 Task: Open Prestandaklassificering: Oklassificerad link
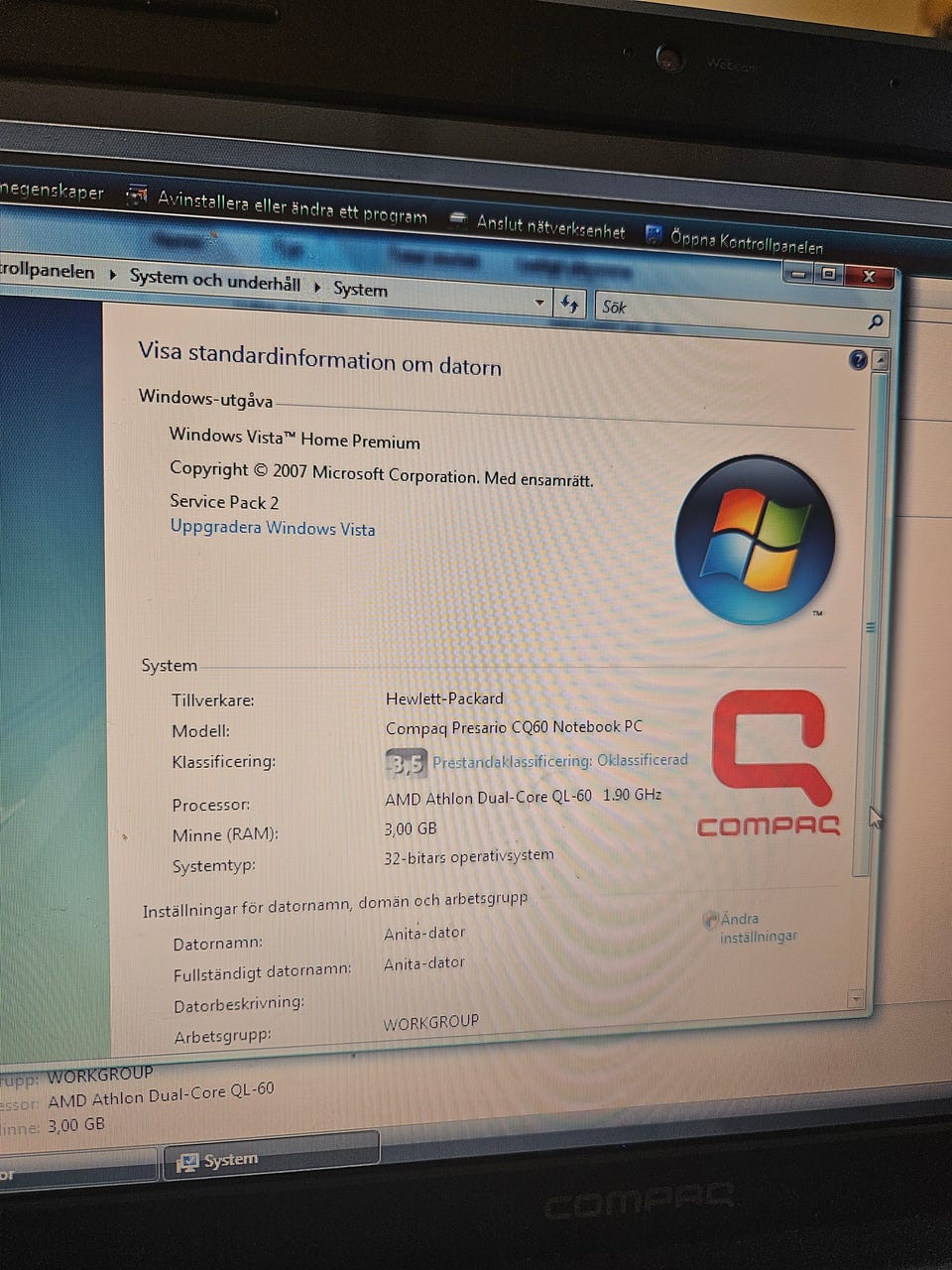pyautogui.click(x=560, y=761)
